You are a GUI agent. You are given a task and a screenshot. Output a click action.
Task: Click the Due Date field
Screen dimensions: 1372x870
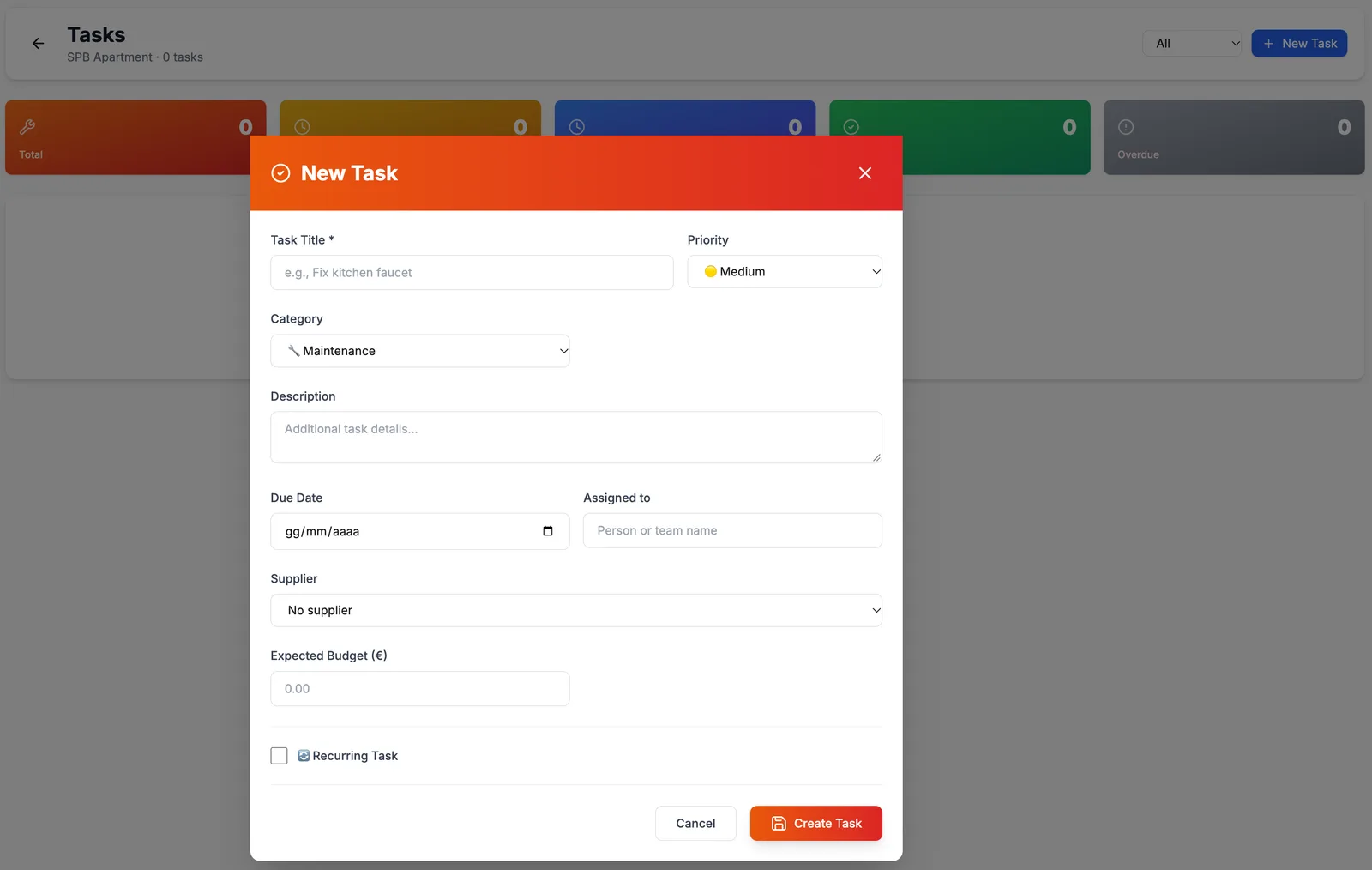click(x=420, y=532)
